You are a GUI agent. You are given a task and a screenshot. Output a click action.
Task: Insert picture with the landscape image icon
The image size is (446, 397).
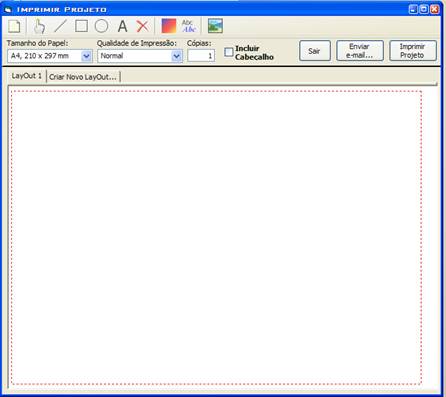click(215, 26)
